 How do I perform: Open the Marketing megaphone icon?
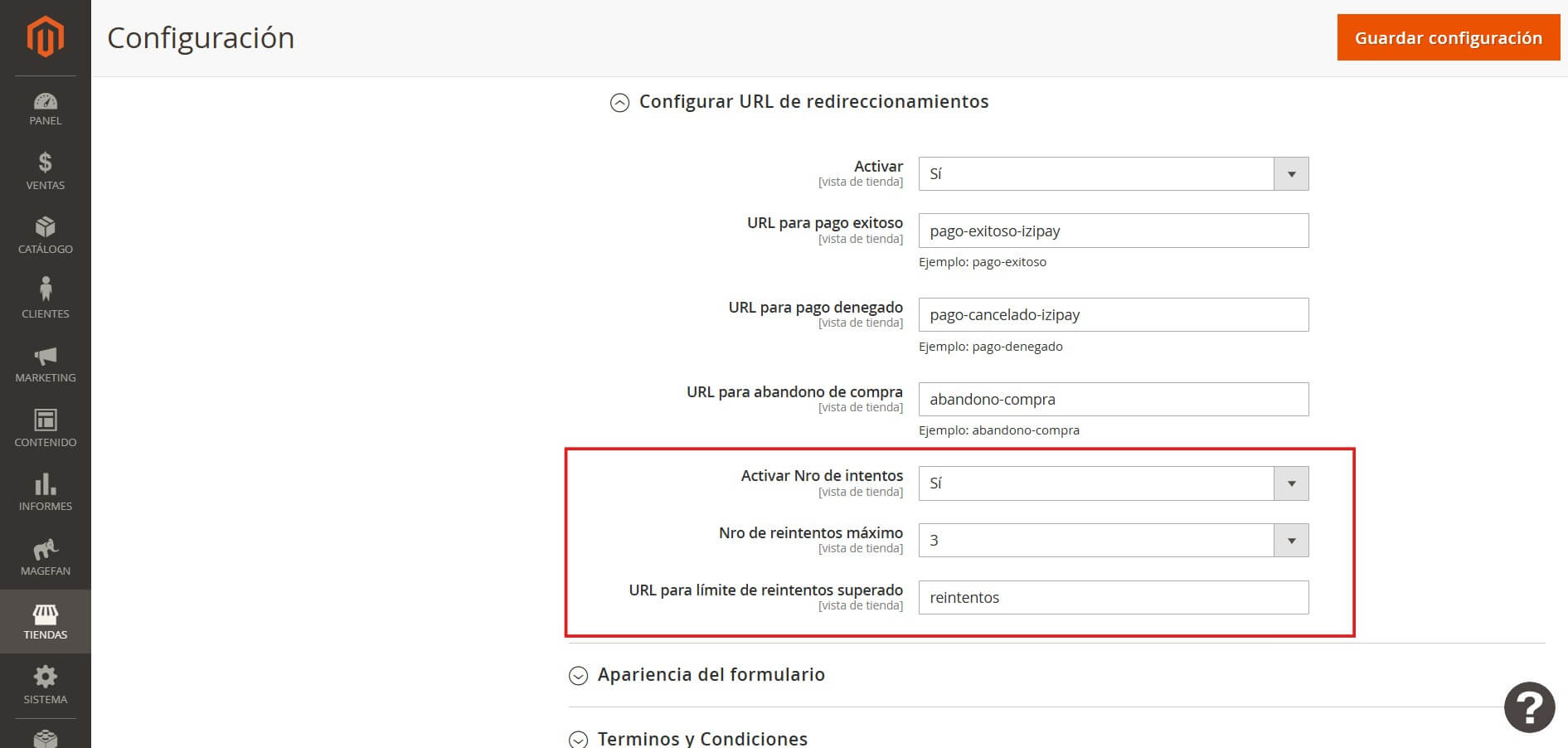(x=45, y=356)
